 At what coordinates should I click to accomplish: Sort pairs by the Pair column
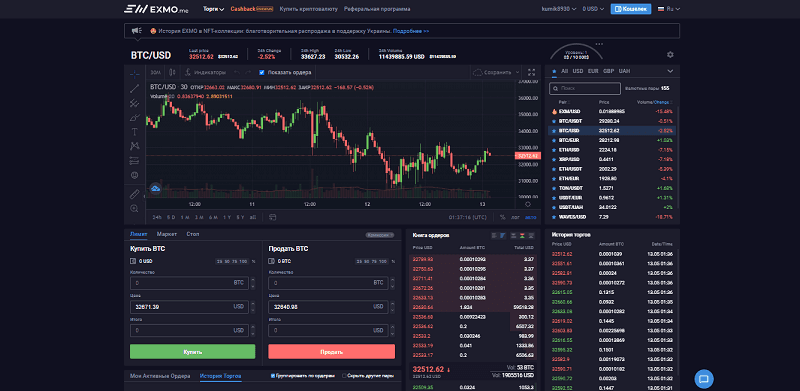(x=564, y=102)
